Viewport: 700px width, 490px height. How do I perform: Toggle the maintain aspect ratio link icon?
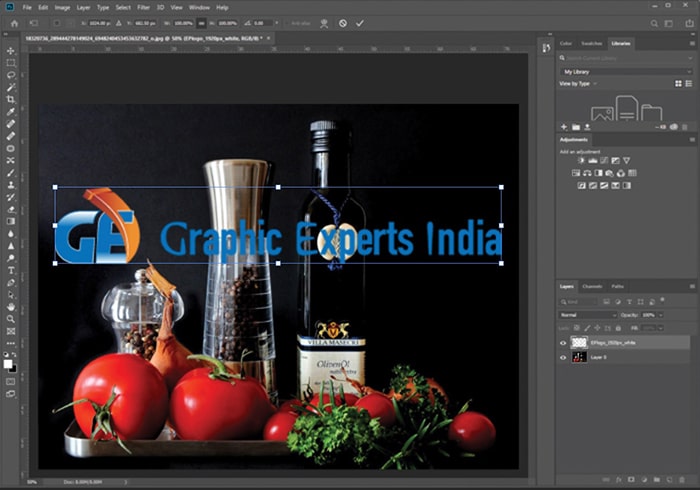(x=201, y=23)
